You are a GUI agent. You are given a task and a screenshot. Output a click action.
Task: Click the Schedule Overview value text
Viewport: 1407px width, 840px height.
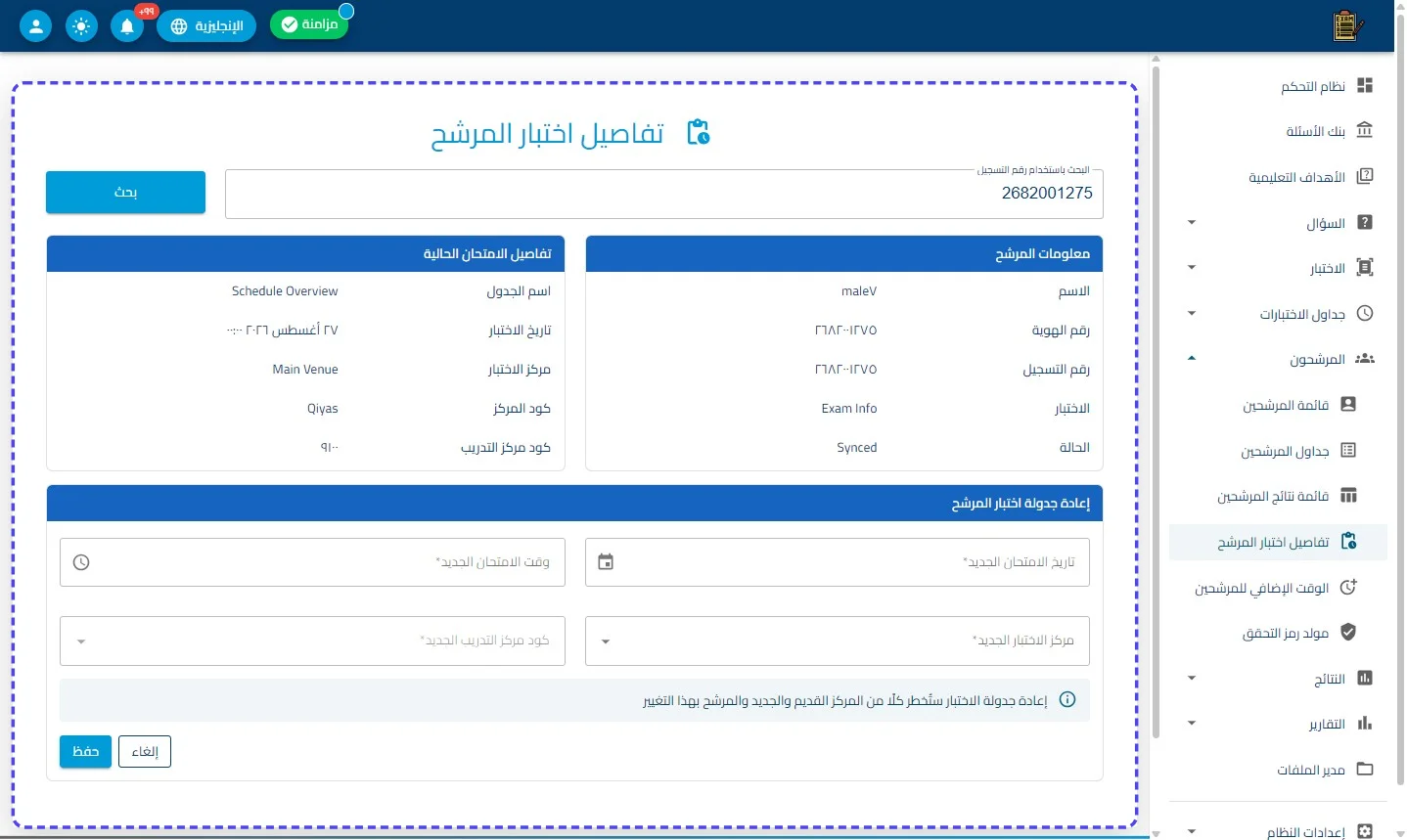[285, 291]
